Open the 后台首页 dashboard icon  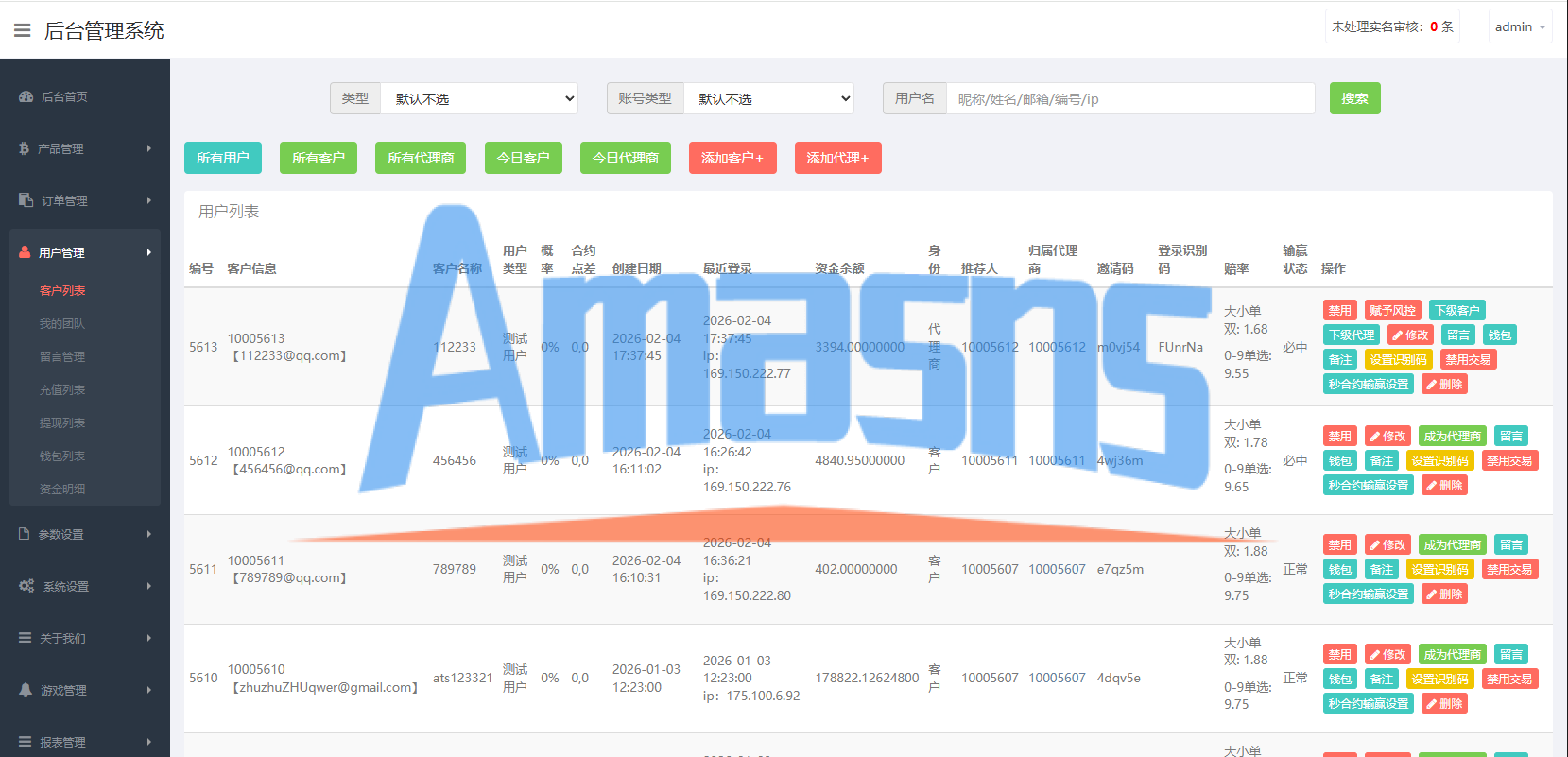click(x=26, y=97)
